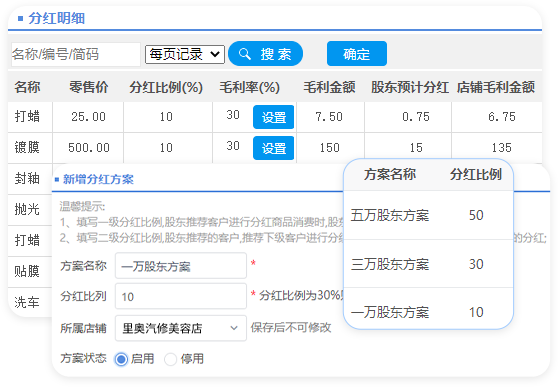Focus the 名称/编号/简码 search field

pos(76,54)
